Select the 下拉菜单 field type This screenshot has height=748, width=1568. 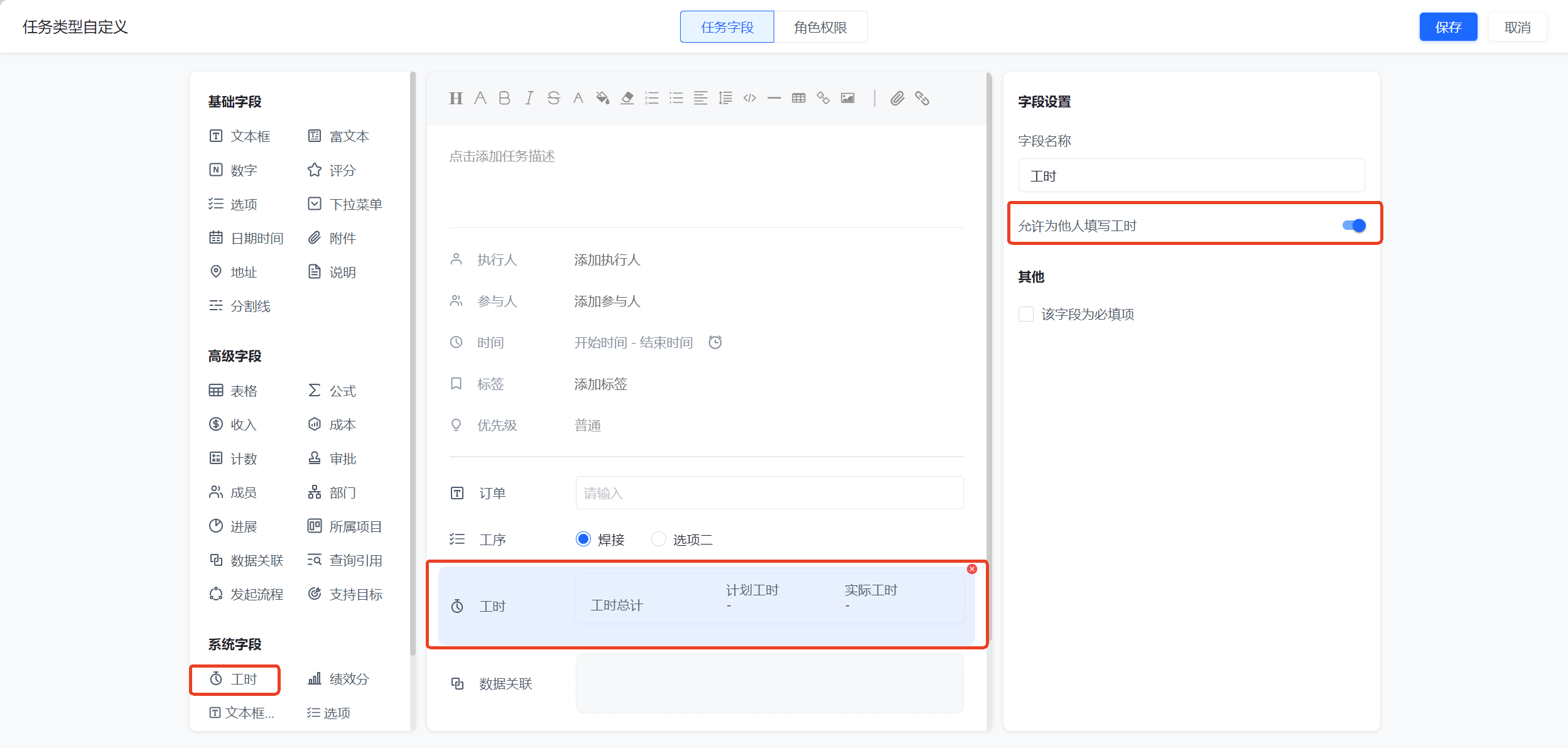tap(345, 204)
